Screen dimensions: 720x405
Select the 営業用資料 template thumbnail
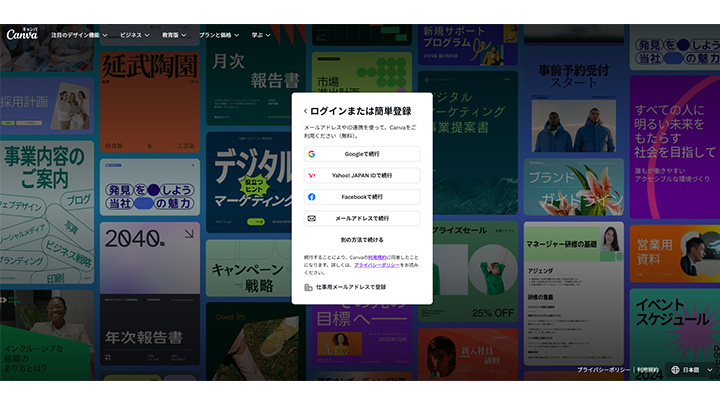[675, 253]
